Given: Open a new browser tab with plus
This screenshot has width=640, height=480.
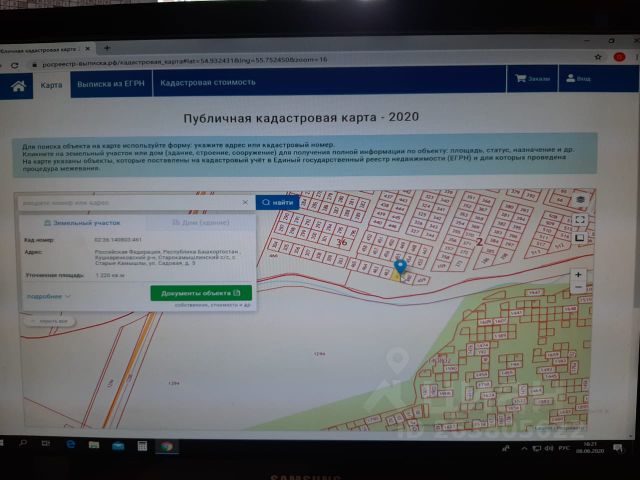Looking at the screenshot, I should tap(107, 47).
